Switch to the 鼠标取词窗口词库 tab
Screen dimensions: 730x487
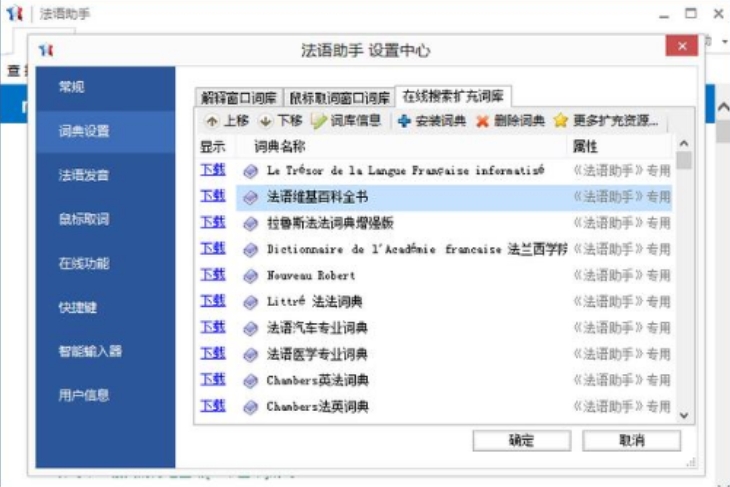[339, 97]
